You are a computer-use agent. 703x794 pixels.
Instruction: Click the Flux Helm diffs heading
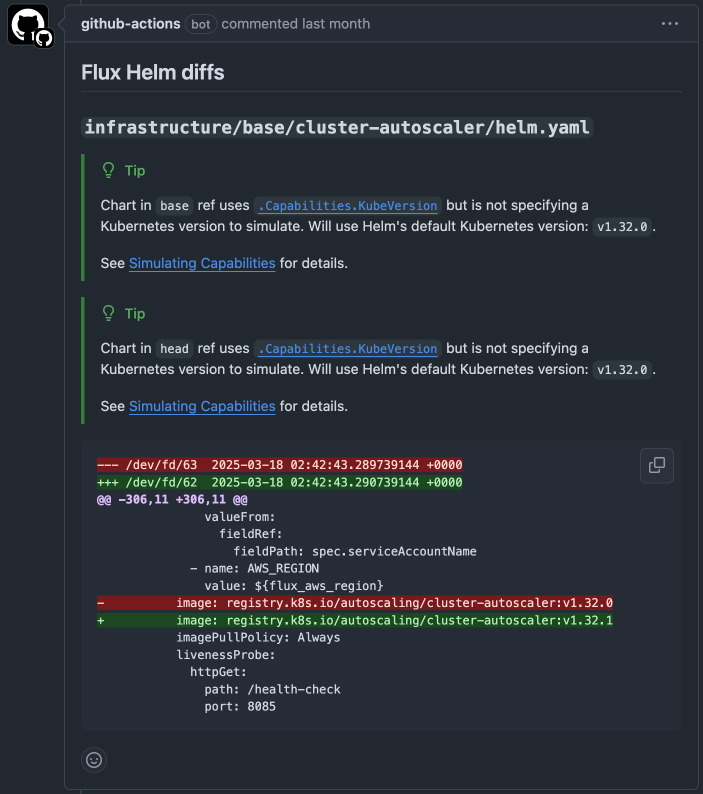point(152,72)
